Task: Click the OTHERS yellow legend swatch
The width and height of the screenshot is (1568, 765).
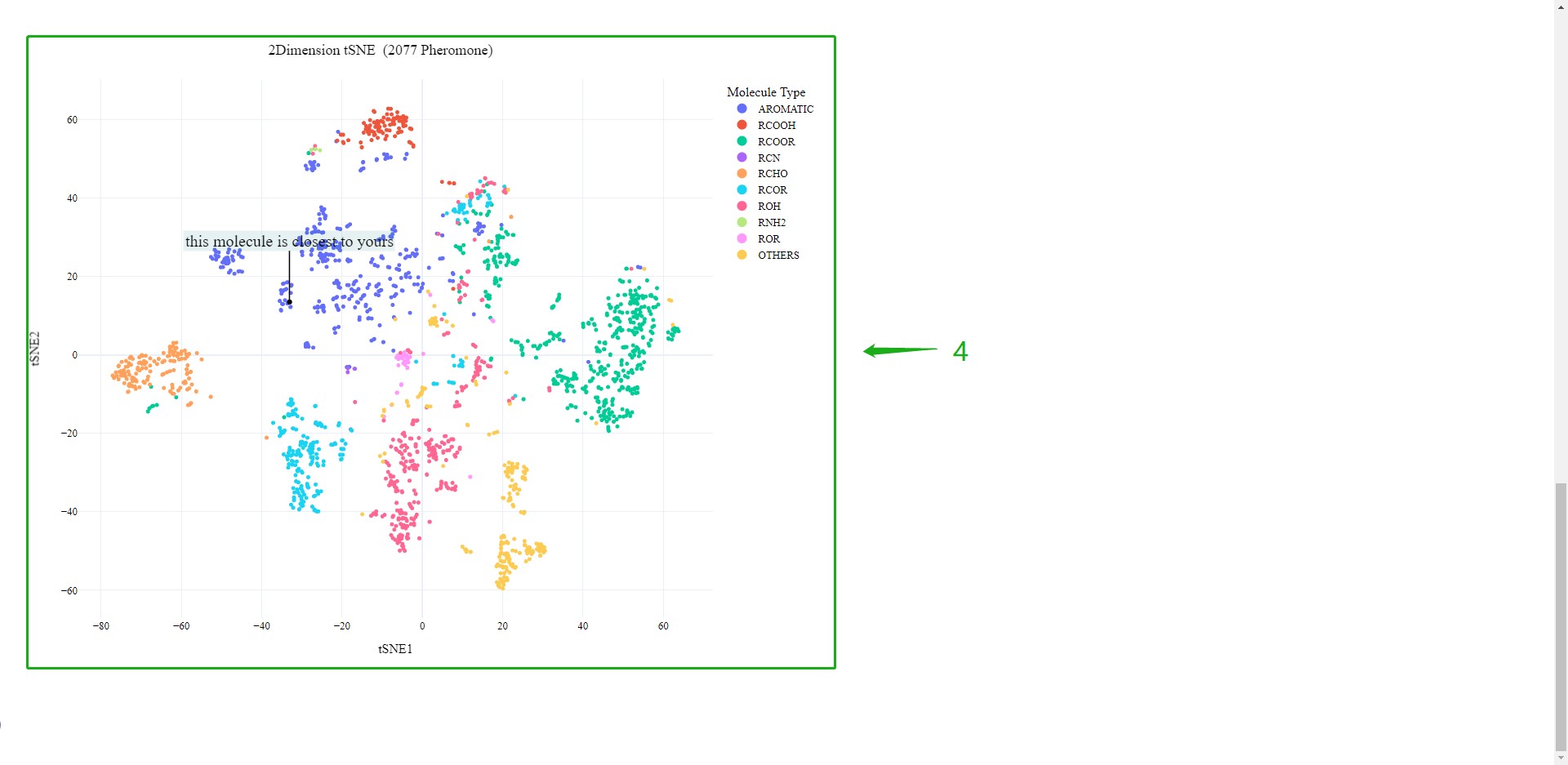Action: pos(742,255)
